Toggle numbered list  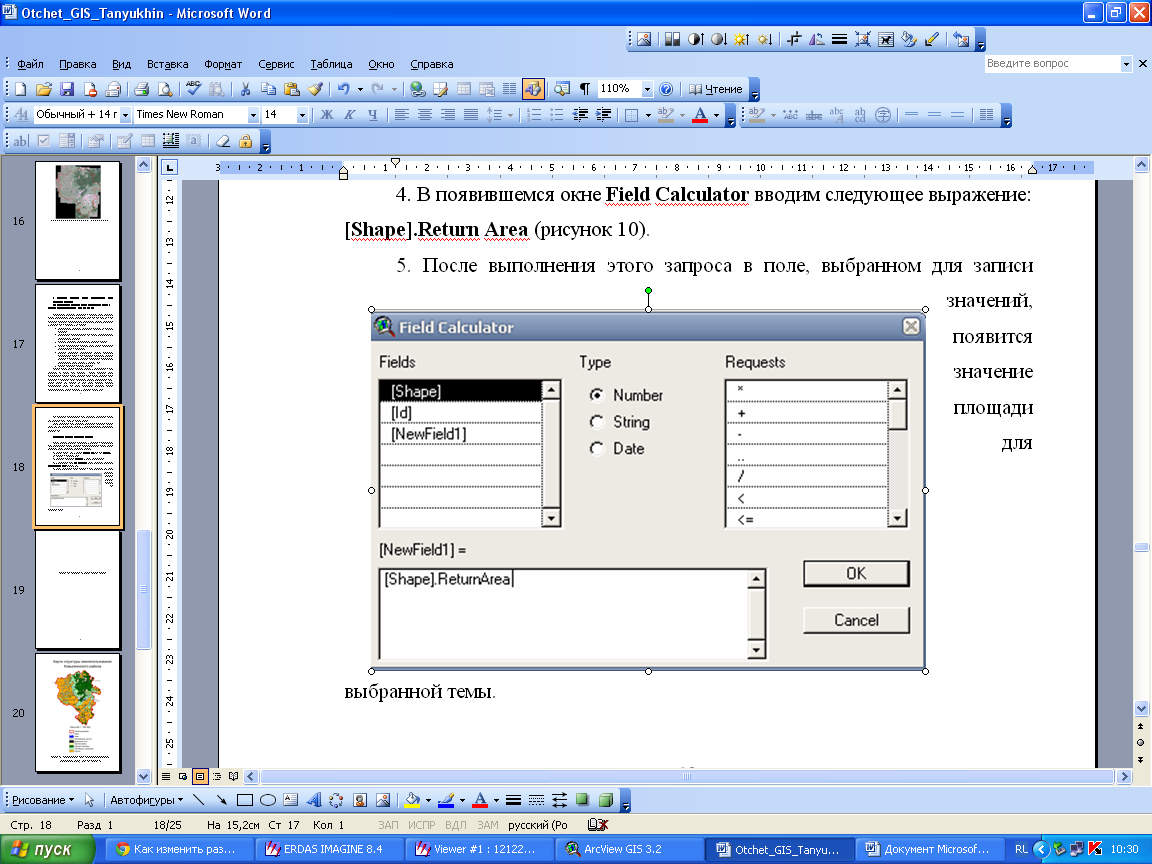(x=534, y=115)
